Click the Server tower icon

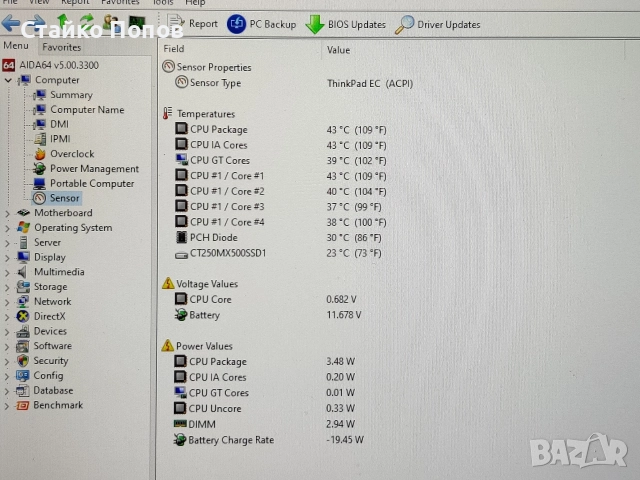click(x=23, y=242)
